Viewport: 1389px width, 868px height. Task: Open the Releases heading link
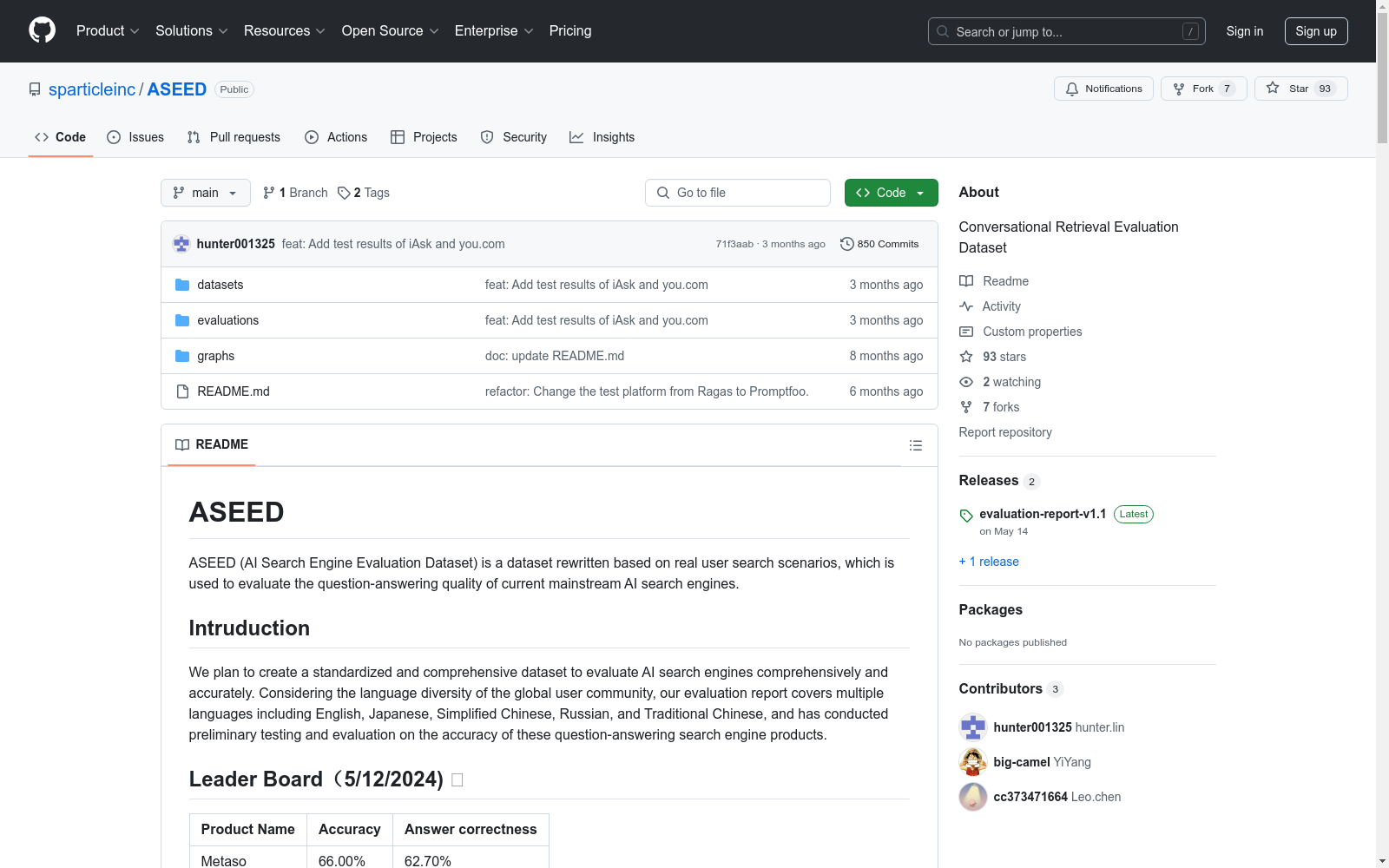[989, 481]
